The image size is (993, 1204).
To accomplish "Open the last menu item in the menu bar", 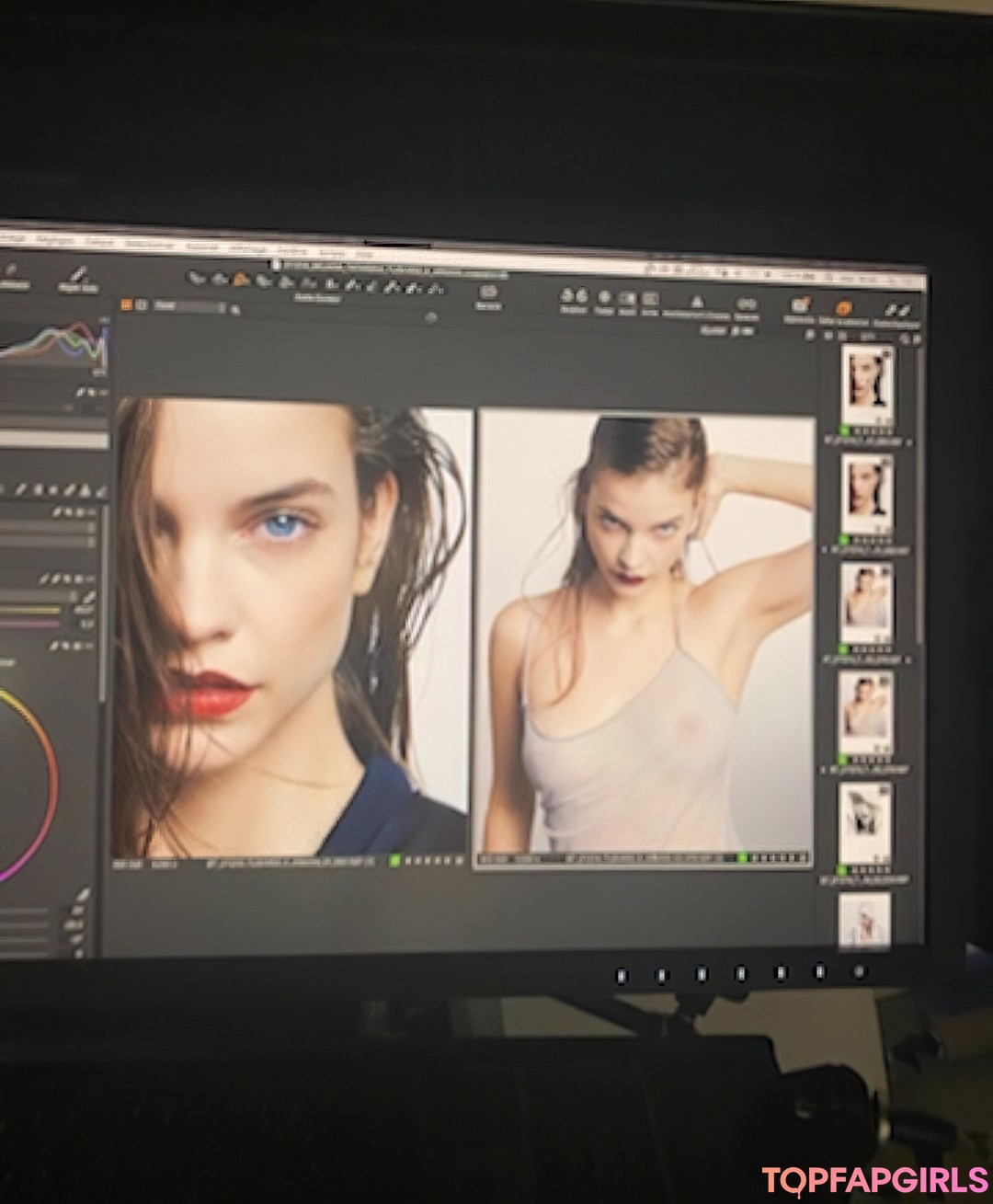I will pyautogui.click(x=363, y=253).
